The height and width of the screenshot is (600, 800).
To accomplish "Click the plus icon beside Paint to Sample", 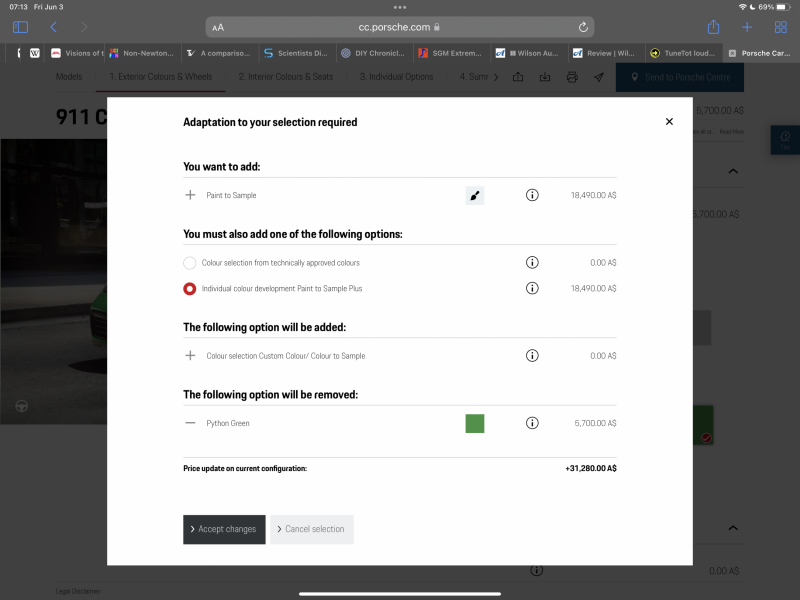I will (x=190, y=195).
